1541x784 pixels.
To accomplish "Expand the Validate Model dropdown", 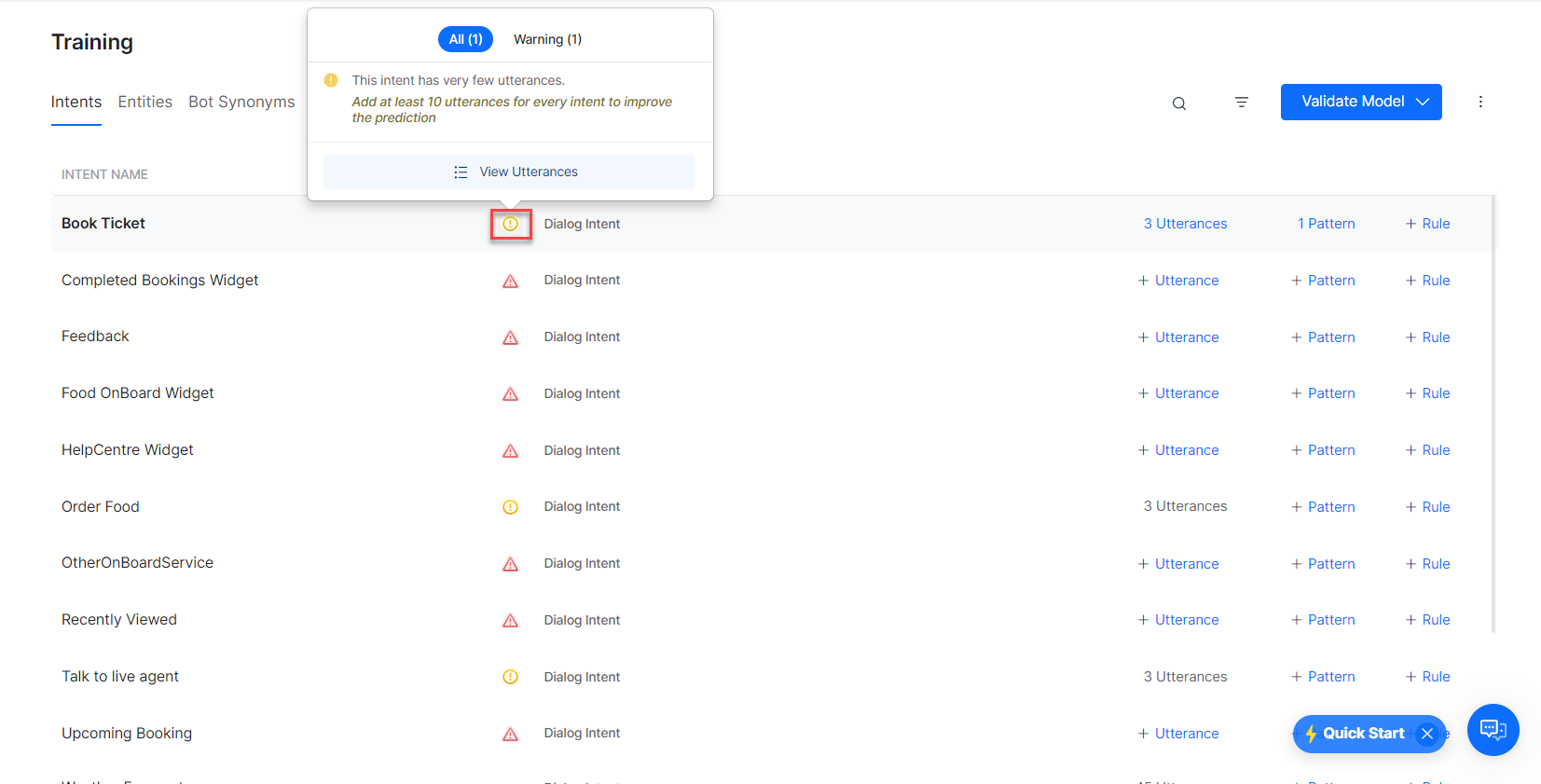I will pos(1422,102).
